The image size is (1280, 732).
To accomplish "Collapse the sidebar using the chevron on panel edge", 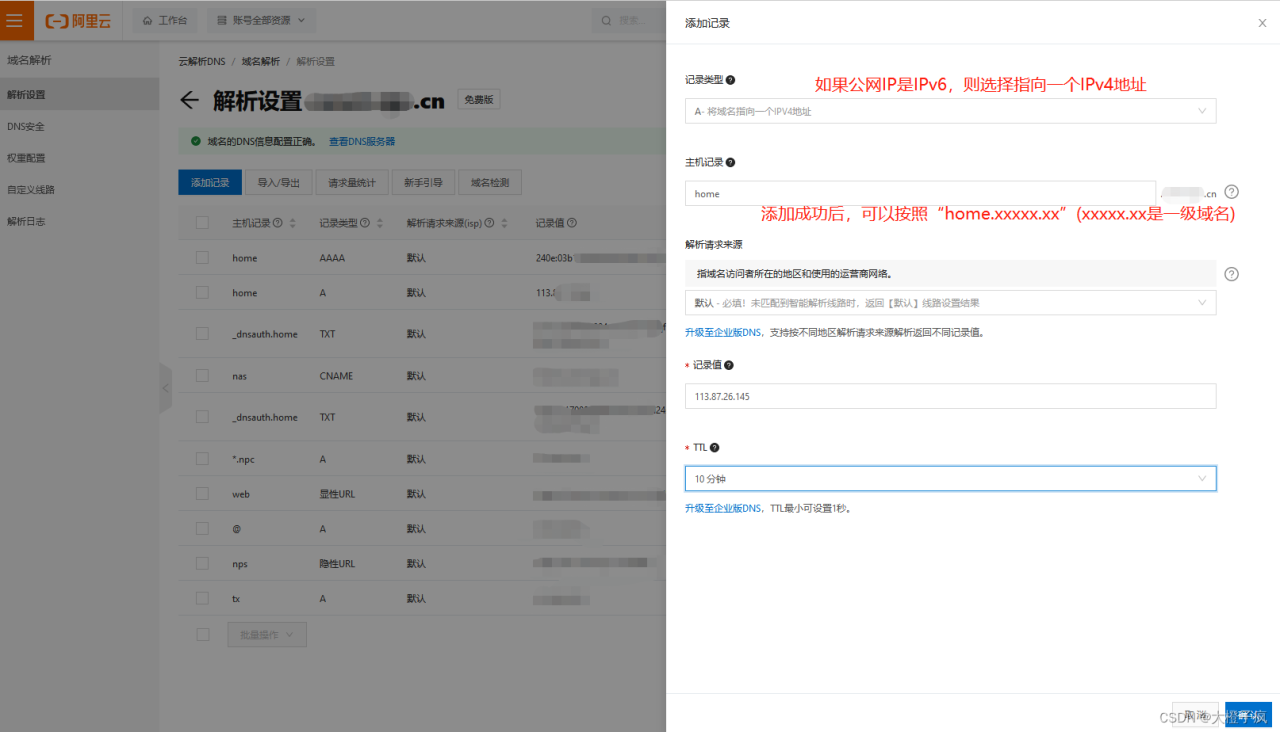I will click(x=165, y=388).
